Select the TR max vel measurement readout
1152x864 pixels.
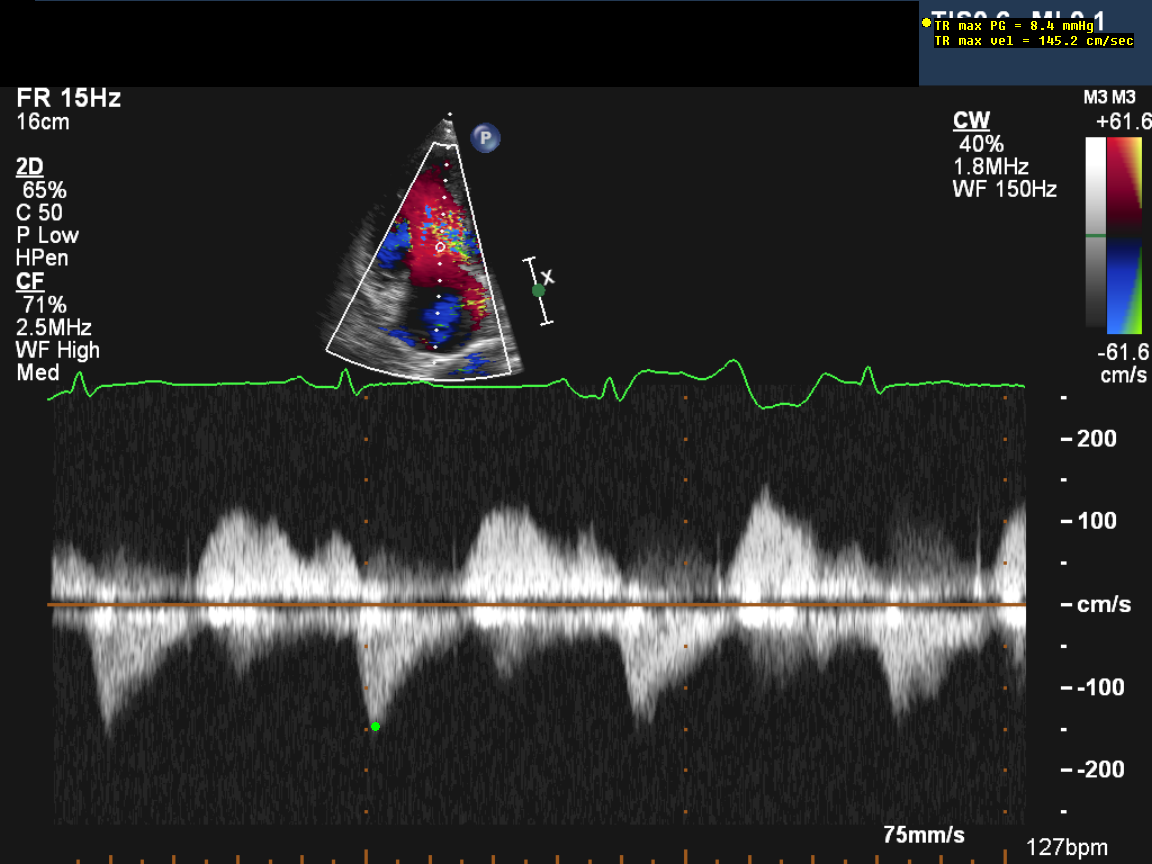(1034, 41)
